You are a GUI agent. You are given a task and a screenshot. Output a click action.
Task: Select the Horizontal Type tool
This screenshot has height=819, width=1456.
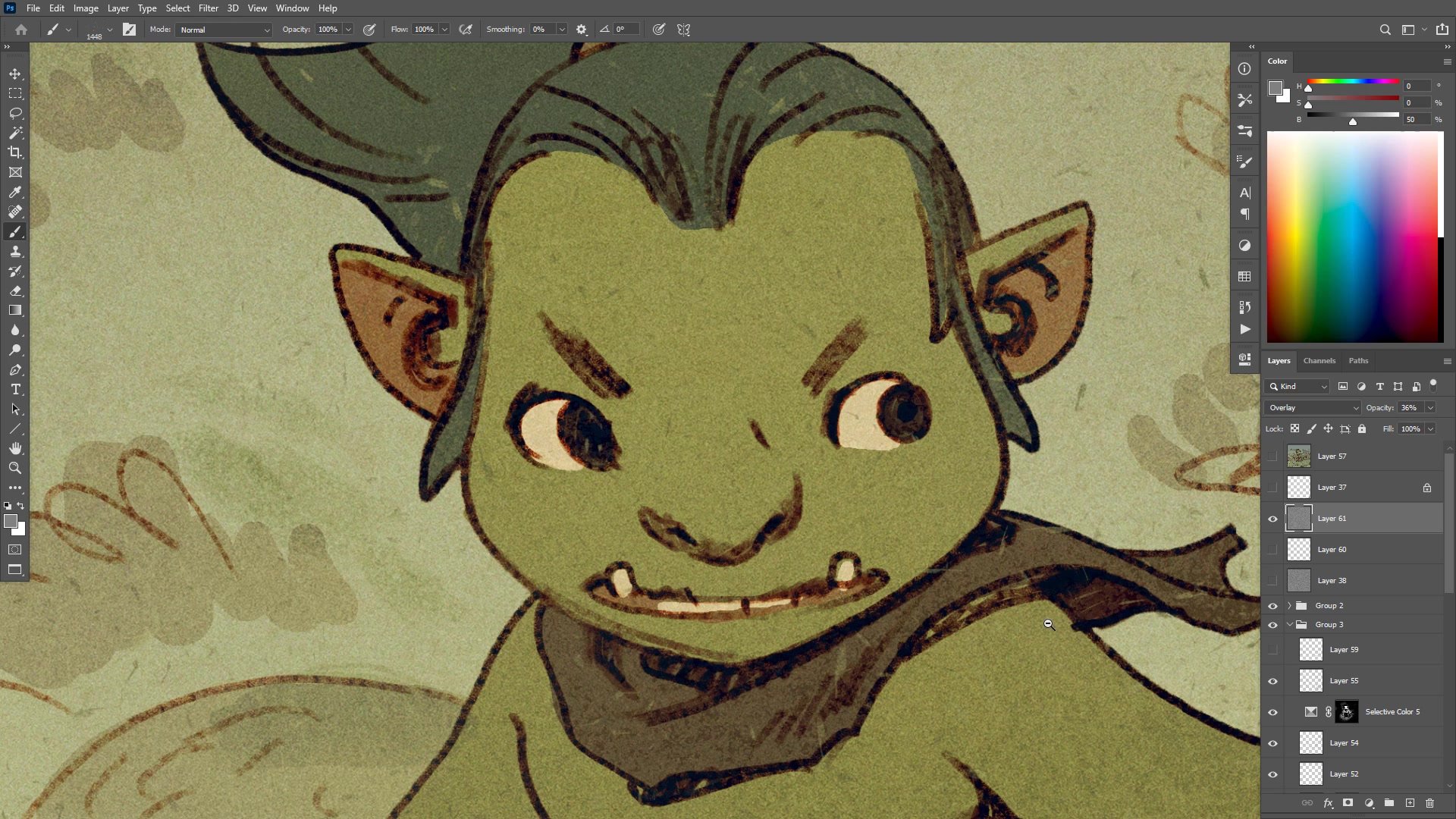[x=15, y=389]
